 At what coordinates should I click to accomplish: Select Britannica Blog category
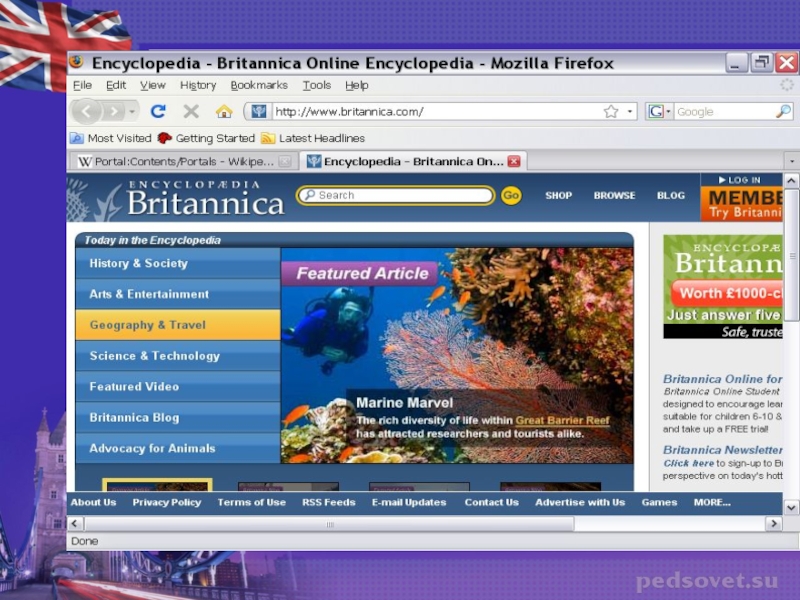click(x=178, y=417)
